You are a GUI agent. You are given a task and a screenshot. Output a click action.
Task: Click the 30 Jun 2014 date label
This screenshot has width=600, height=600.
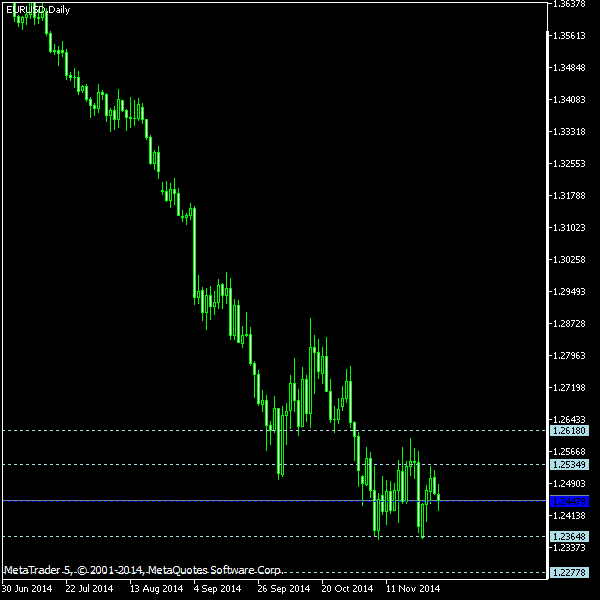click(x=27, y=589)
